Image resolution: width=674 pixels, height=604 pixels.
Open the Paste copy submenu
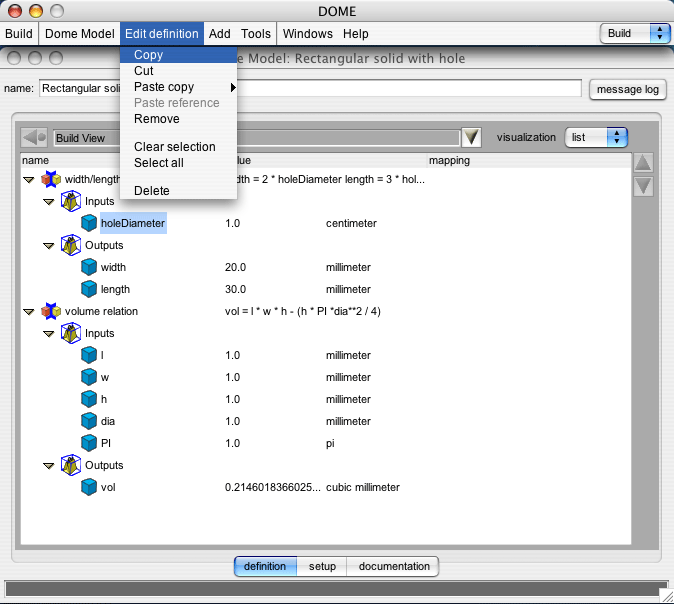click(x=178, y=87)
